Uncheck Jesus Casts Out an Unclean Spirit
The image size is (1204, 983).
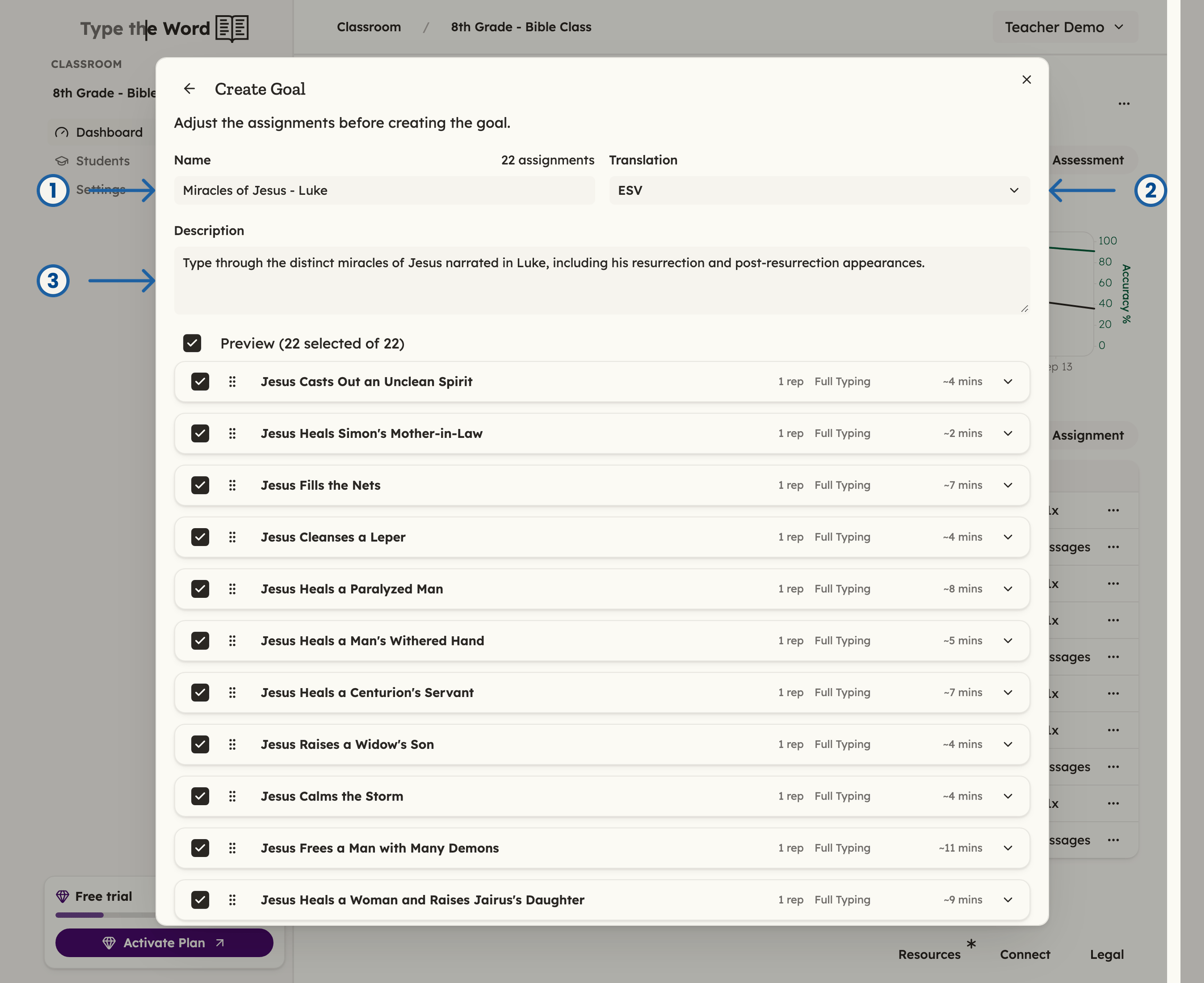click(200, 381)
